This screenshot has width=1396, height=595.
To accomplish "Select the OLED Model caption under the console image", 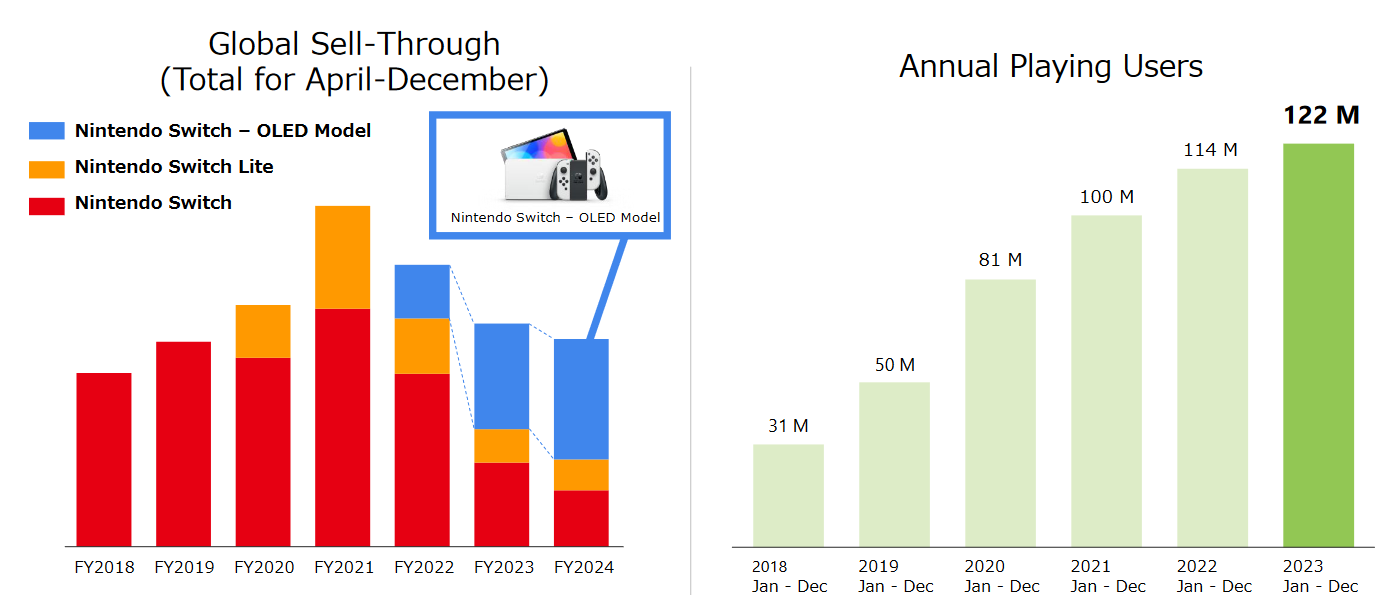I will 555,217.
